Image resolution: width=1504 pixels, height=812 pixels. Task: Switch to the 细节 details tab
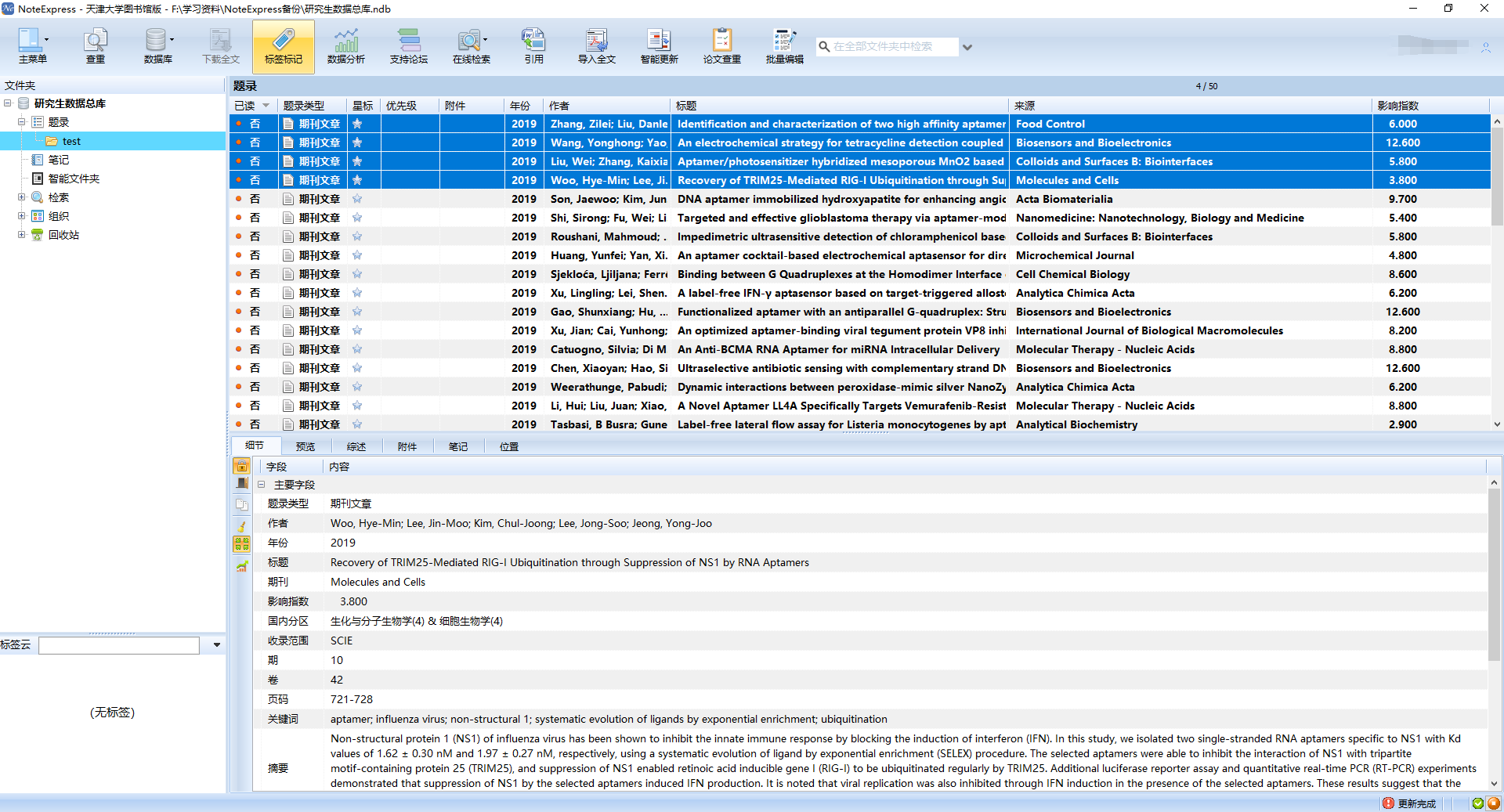pyautogui.click(x=254, y=446)
